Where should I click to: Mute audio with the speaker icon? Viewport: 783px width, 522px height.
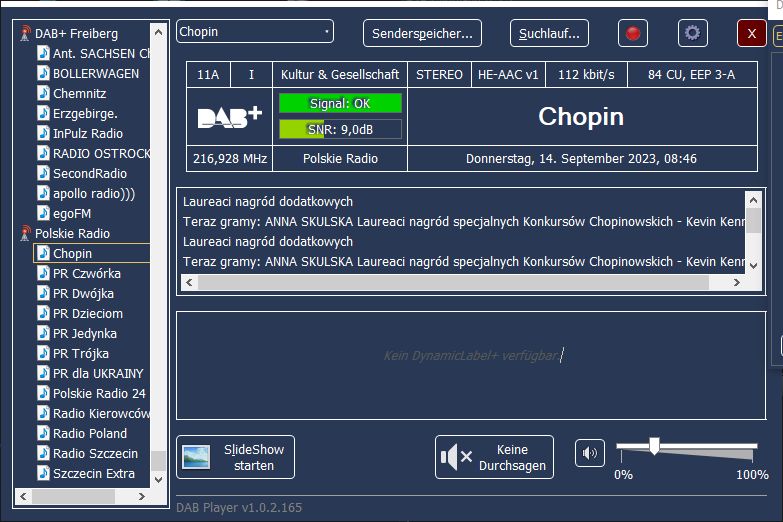590,454
